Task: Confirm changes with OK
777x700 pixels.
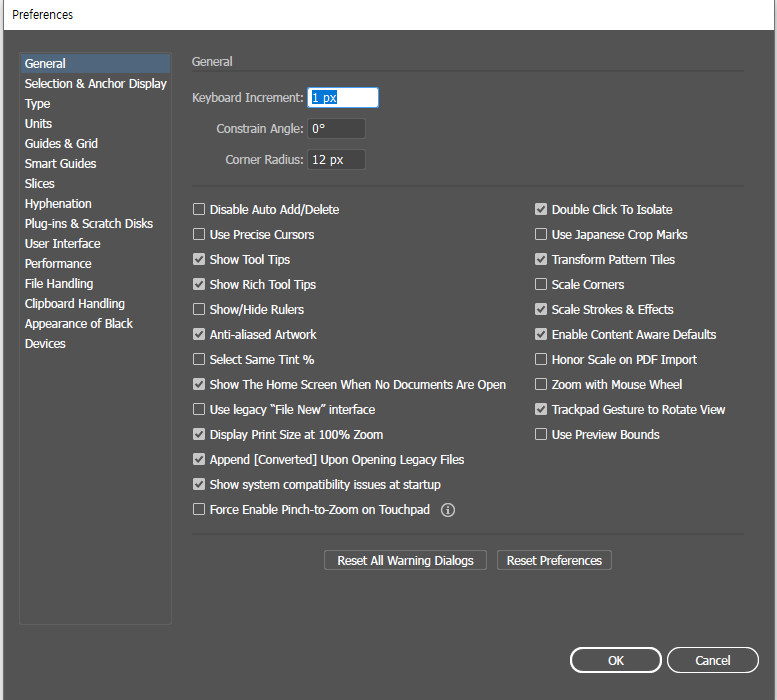Action: [x=615, y=660]
